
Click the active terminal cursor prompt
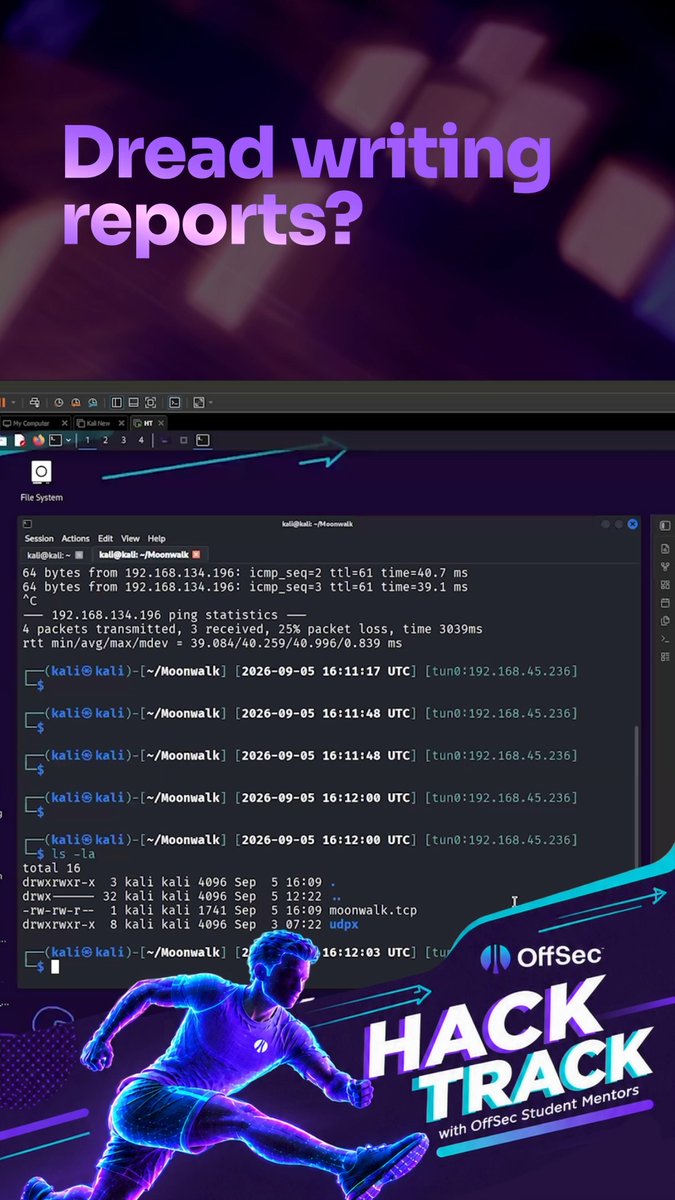[x=56, y=966]
